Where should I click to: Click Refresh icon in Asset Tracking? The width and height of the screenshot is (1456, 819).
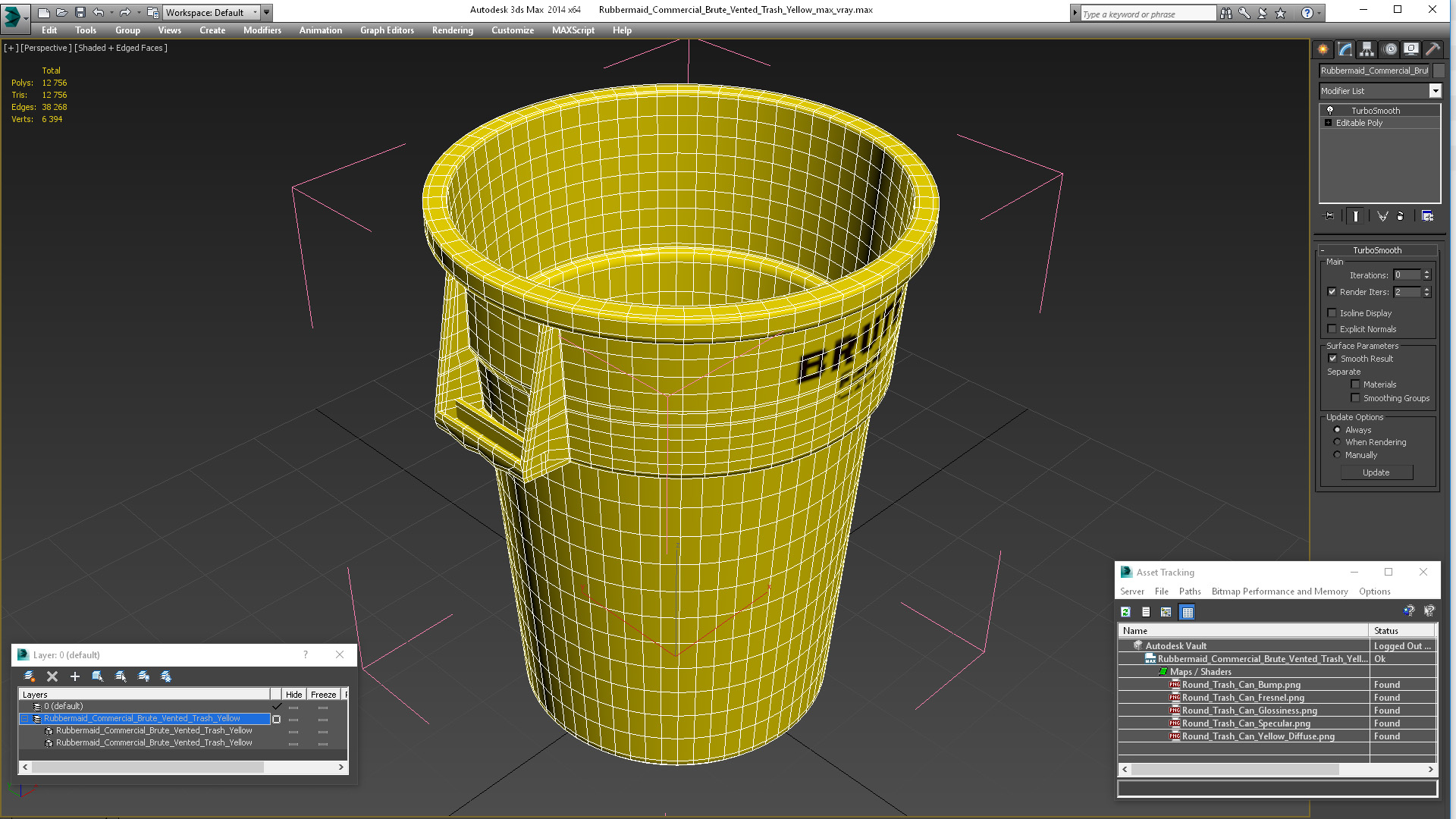coord(1126,612)
